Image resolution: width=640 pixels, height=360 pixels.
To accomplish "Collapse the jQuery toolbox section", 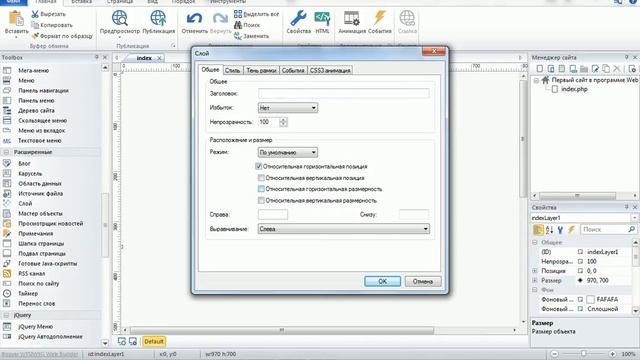I will 7,315.
